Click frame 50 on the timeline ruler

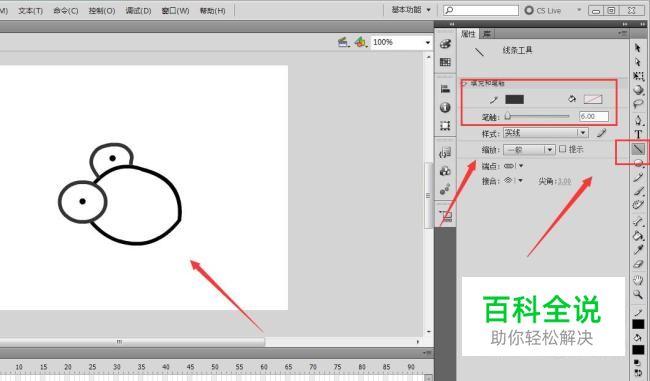[215, 367]
